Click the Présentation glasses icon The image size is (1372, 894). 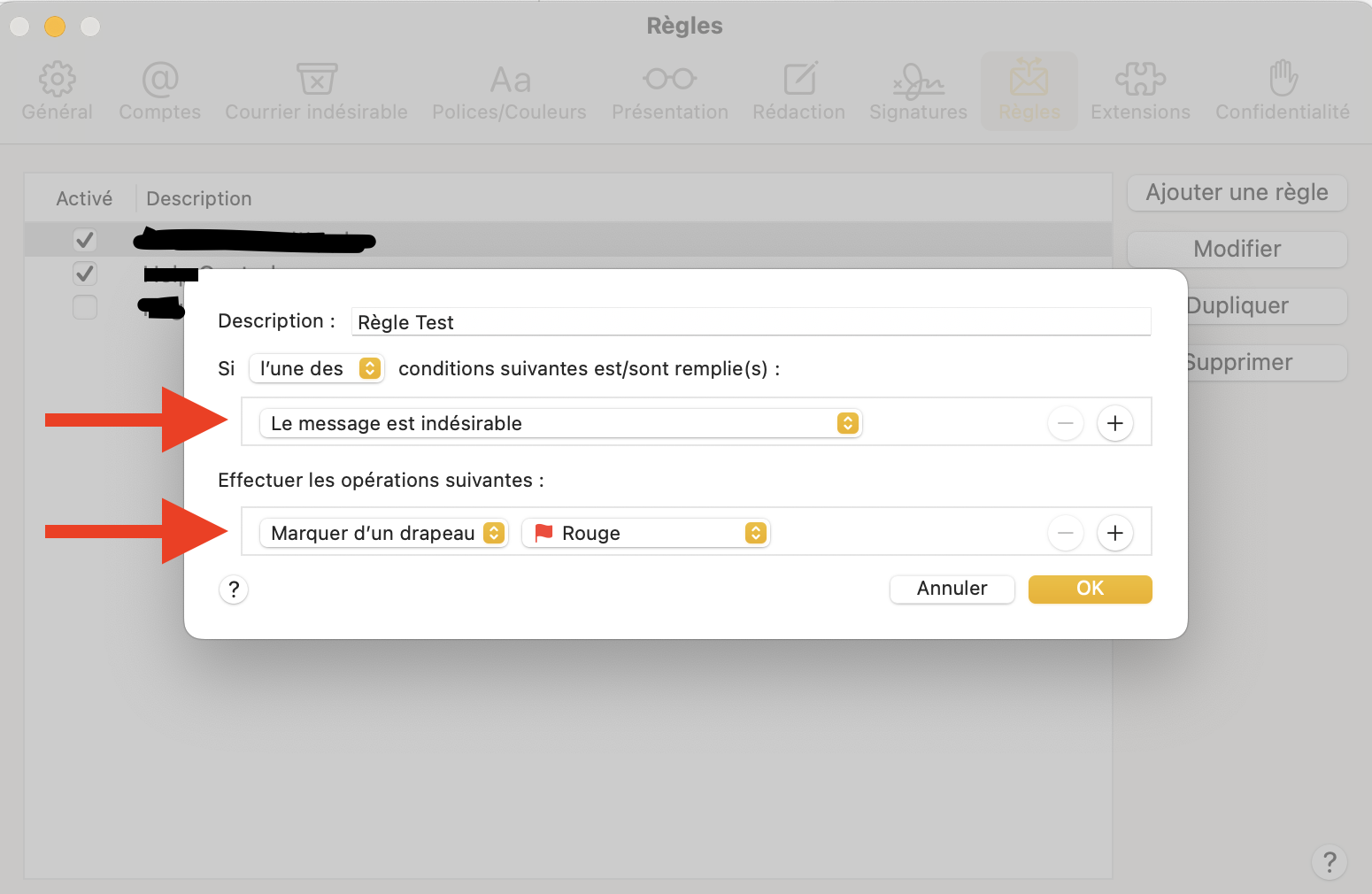[670, 80]
